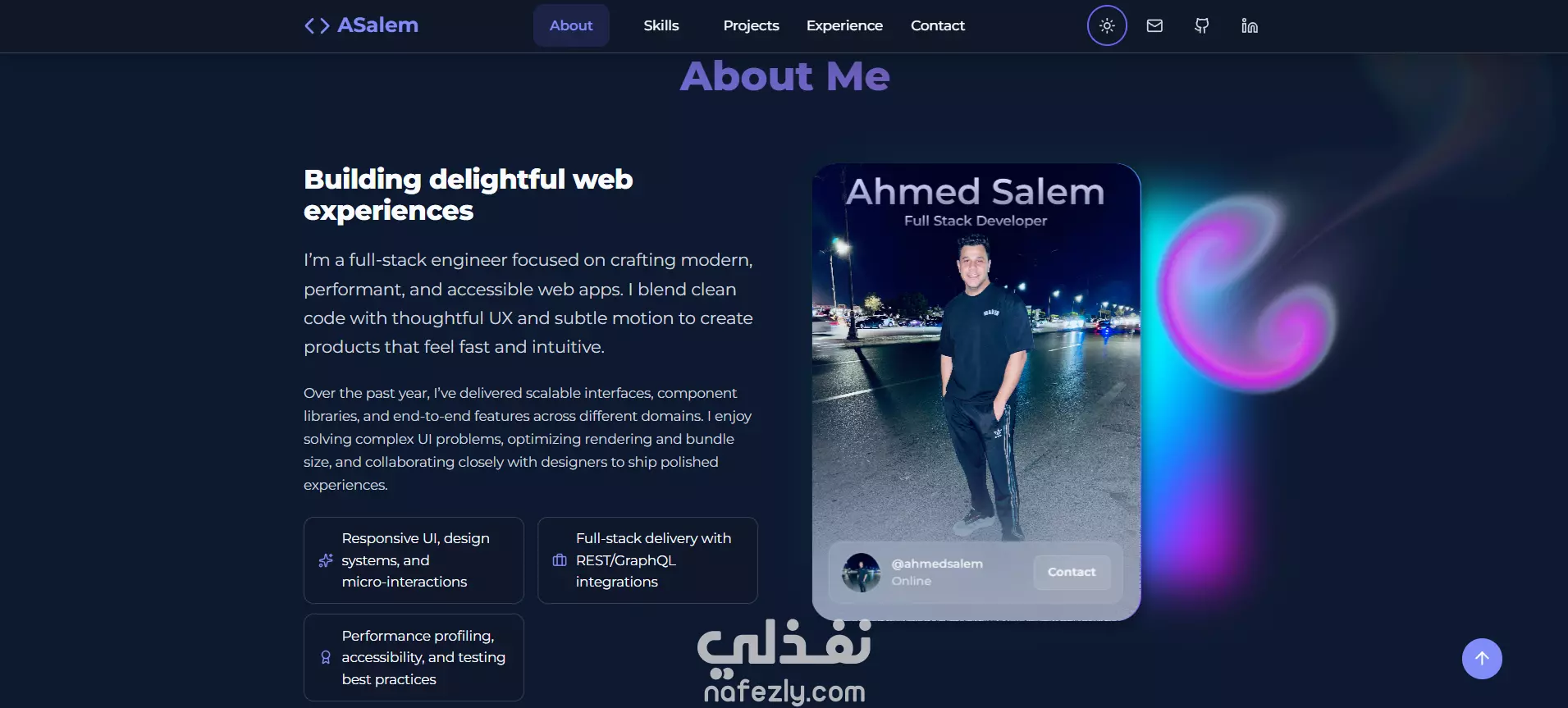
Task: Select the About nav tab
Action: [x=571, y=25]
